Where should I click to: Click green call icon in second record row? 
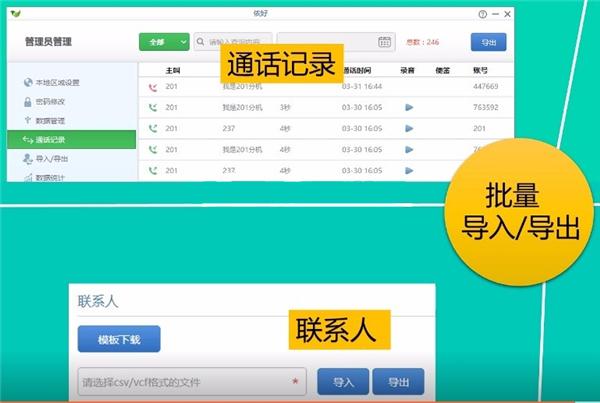click(x=153, y=108)
